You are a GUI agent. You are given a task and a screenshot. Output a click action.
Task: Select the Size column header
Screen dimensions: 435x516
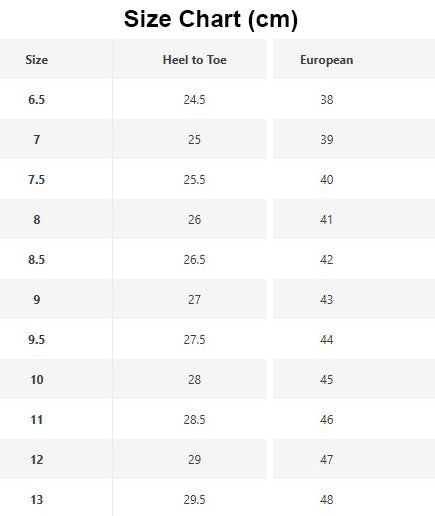pyautogui.click(x=37, y=60)
